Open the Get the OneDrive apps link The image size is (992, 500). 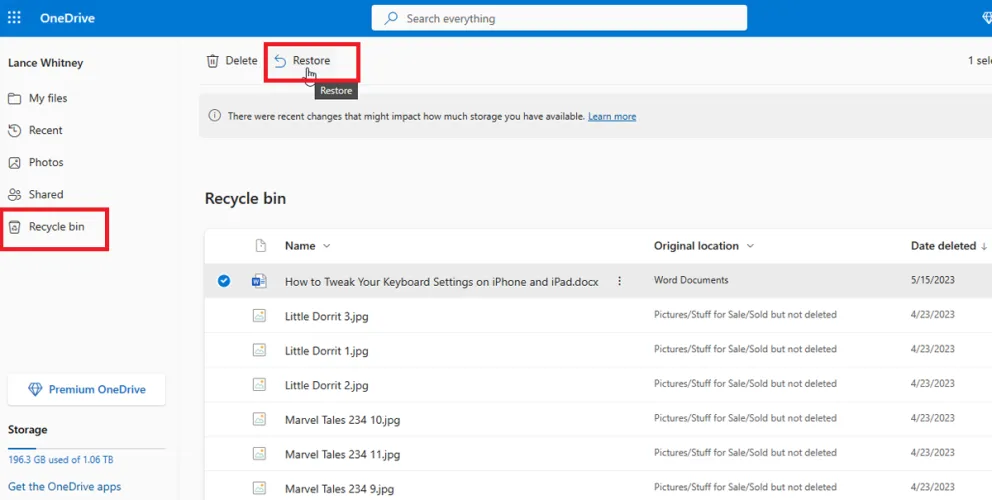tap(64, 487)
